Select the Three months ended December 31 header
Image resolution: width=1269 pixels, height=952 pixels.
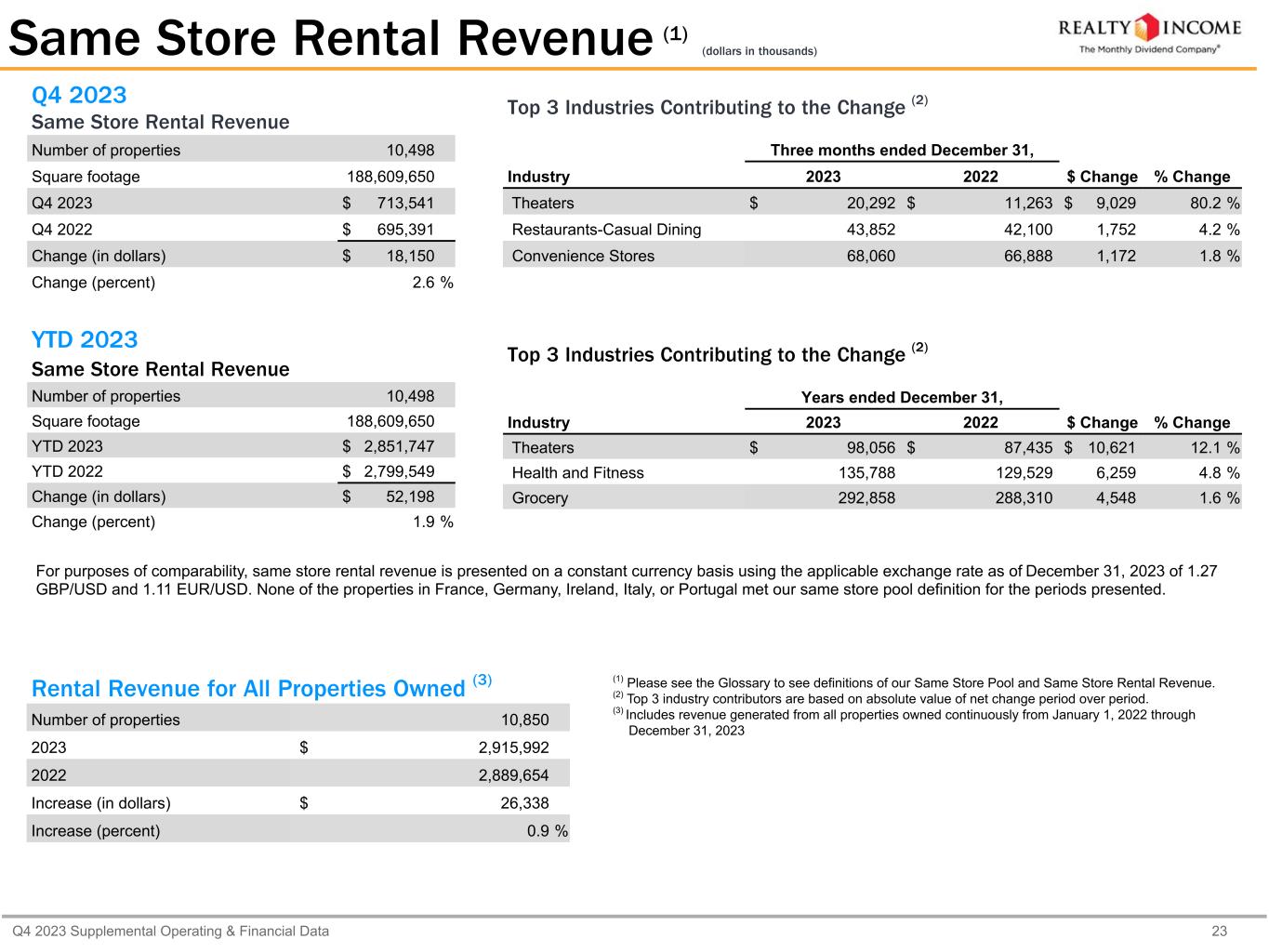(x=901, y=151)
